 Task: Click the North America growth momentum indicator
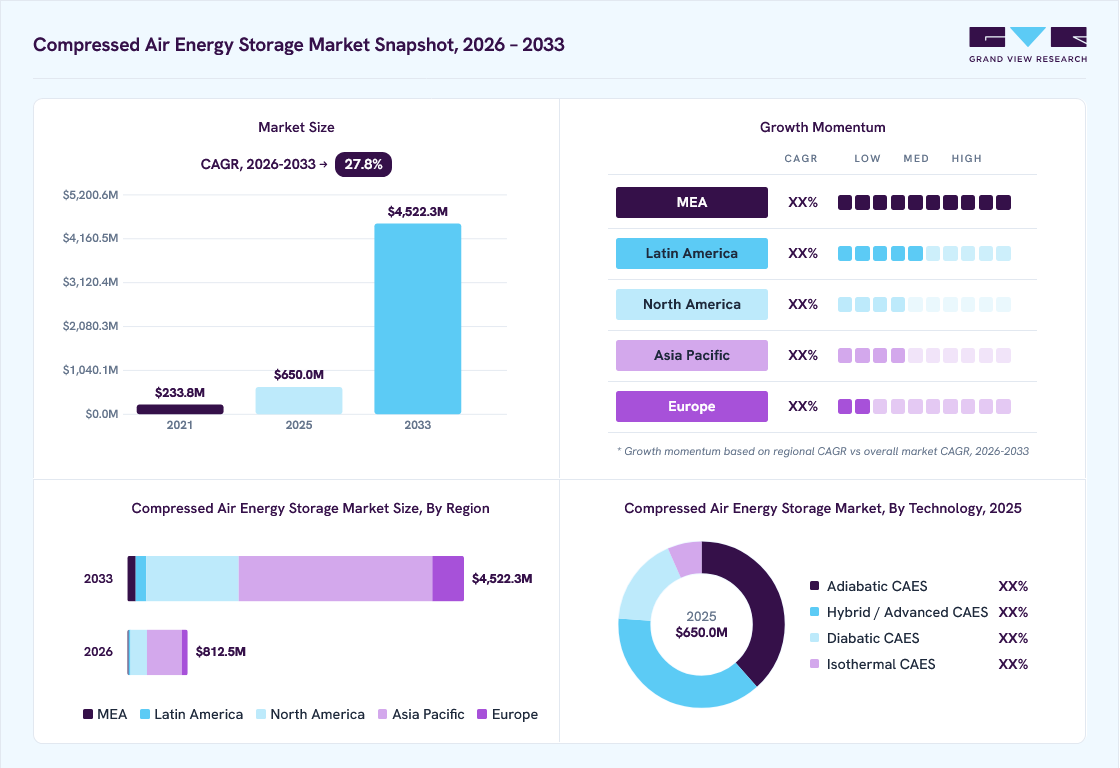coord(924,304)
